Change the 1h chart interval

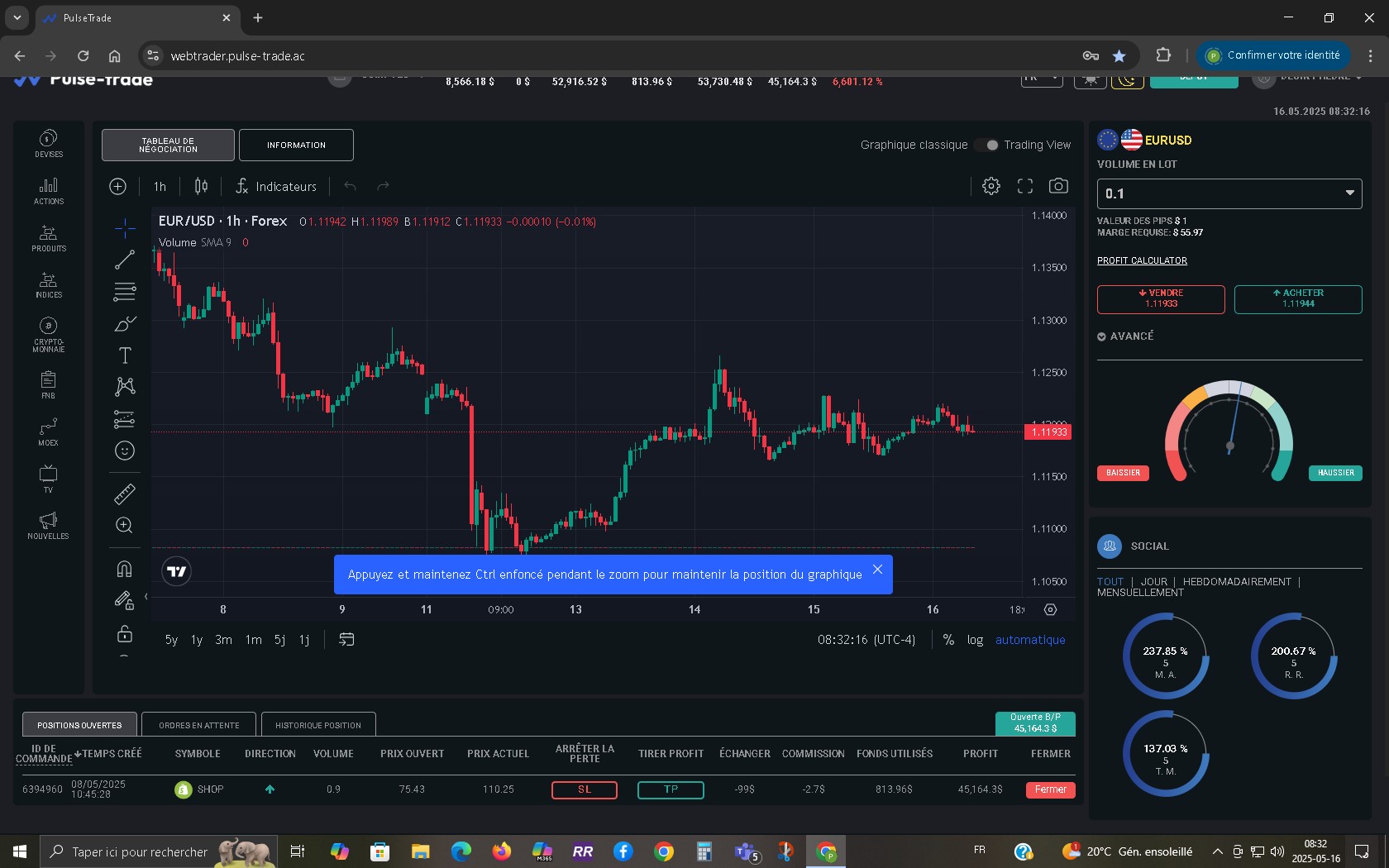coord(160,187)
